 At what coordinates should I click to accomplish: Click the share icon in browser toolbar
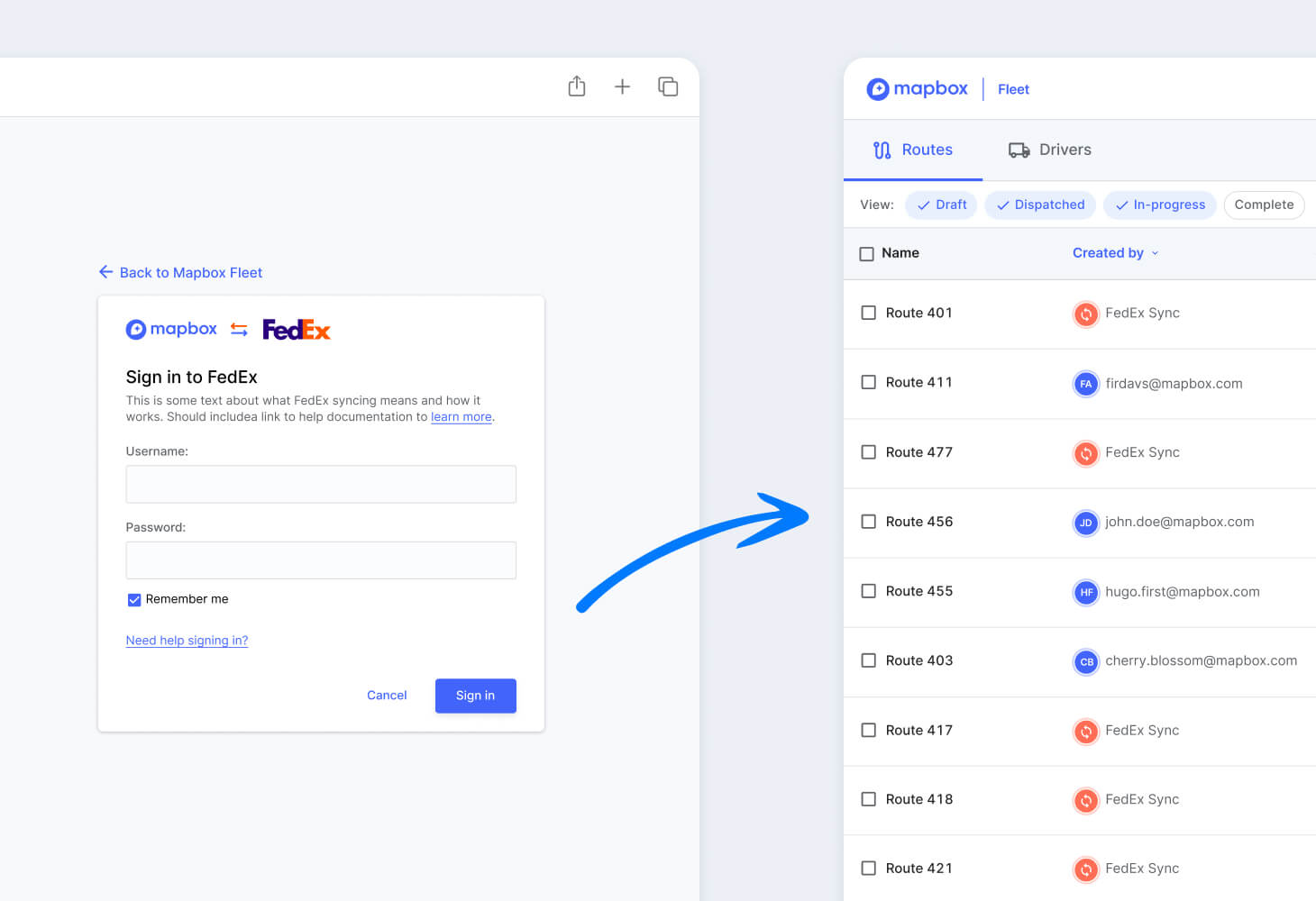(x=577, y=86)
